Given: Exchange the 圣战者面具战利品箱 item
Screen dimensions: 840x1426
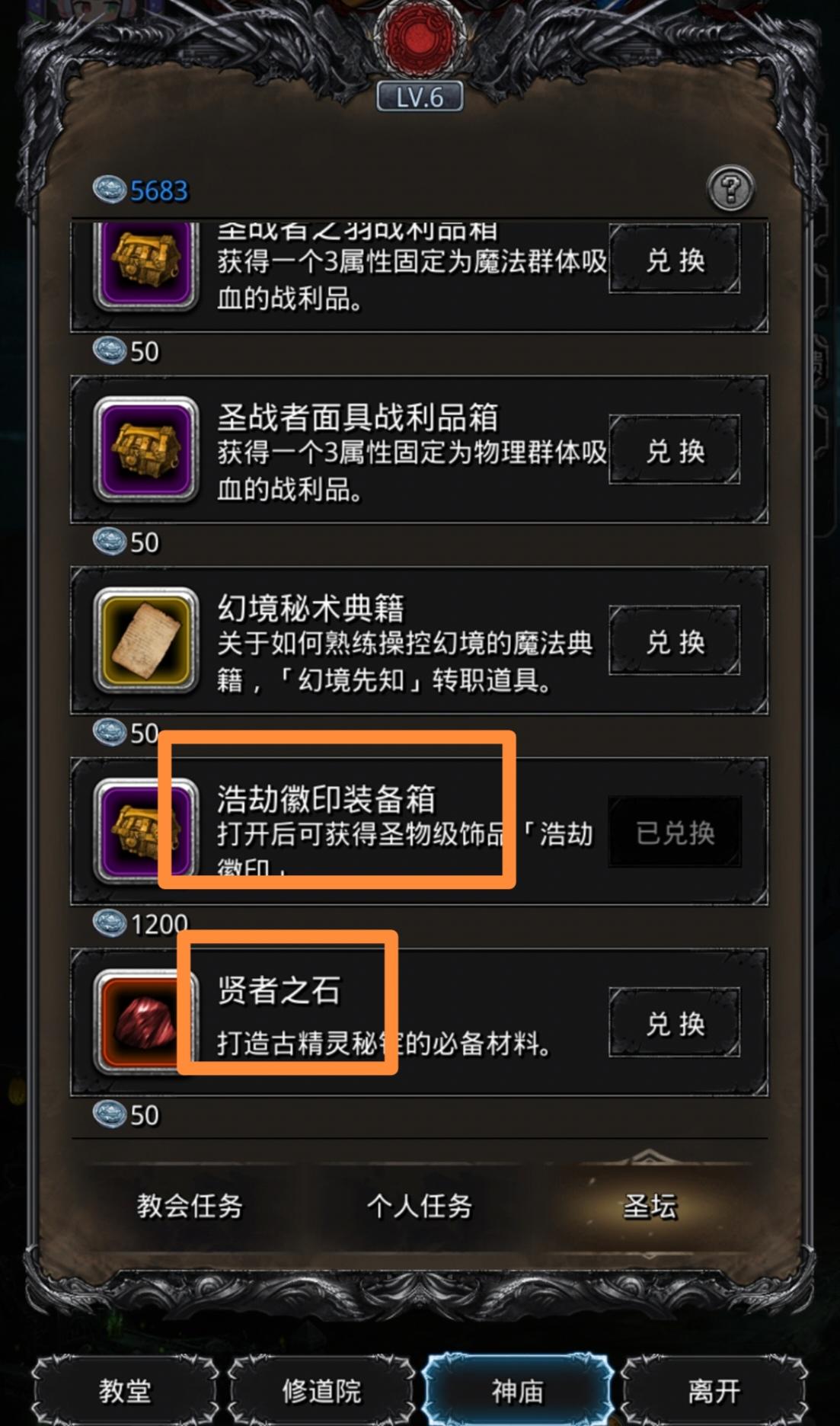Looking at the screenshot, I should pos(675,449).
